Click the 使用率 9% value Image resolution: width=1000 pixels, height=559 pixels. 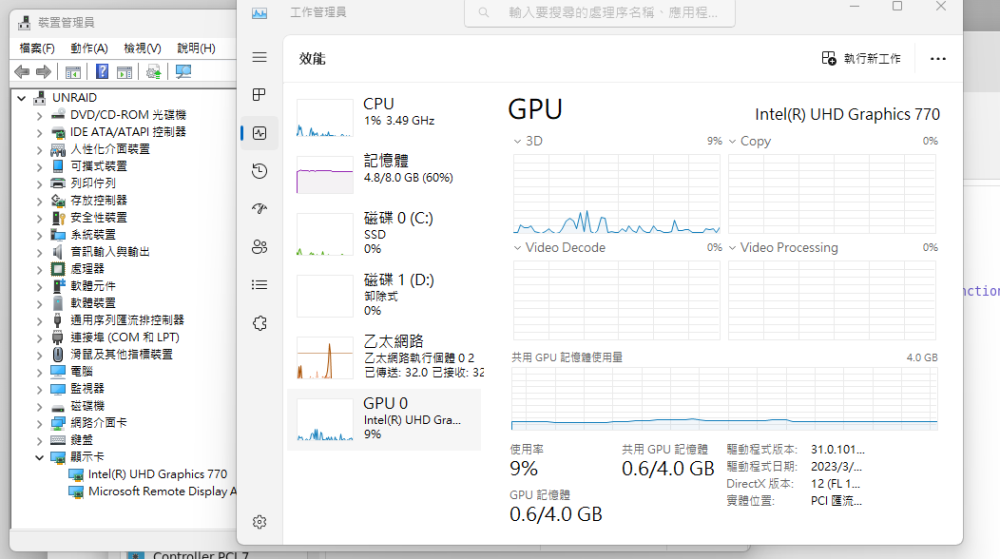point(524,468)
